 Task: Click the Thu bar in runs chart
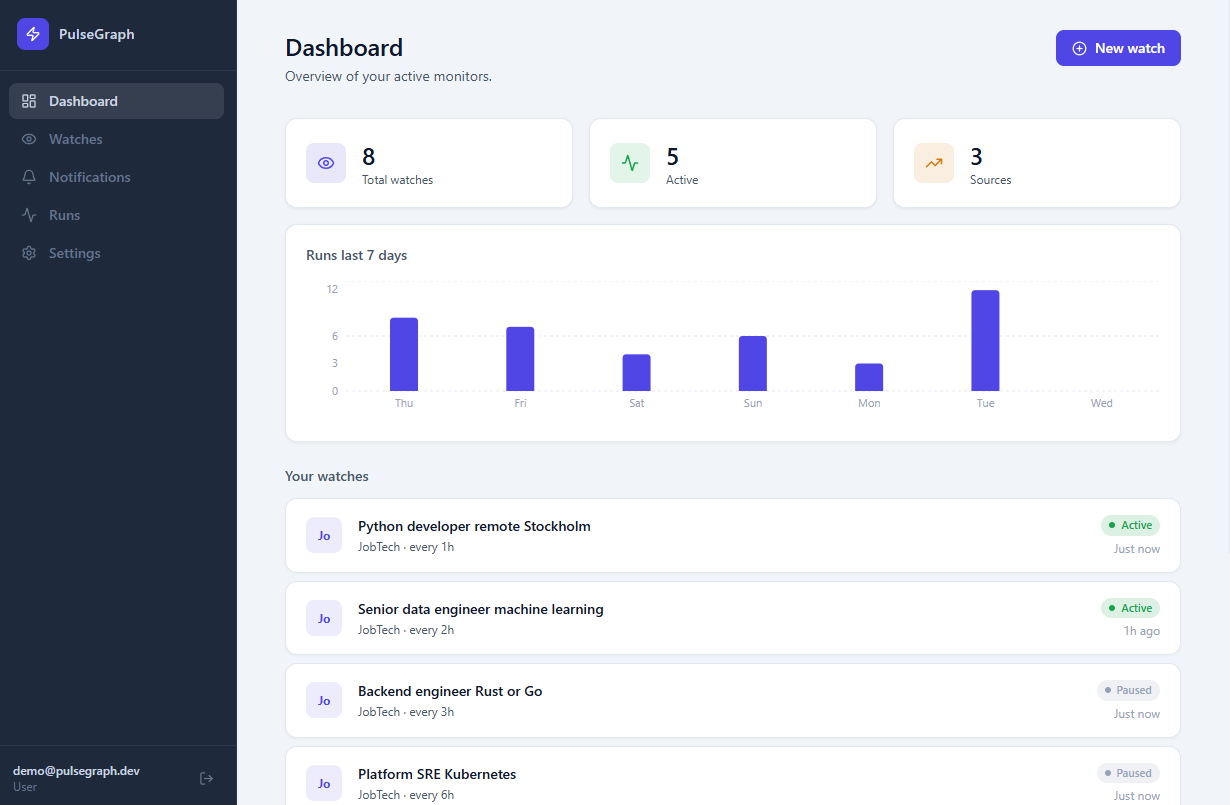(x=404, y=354)
